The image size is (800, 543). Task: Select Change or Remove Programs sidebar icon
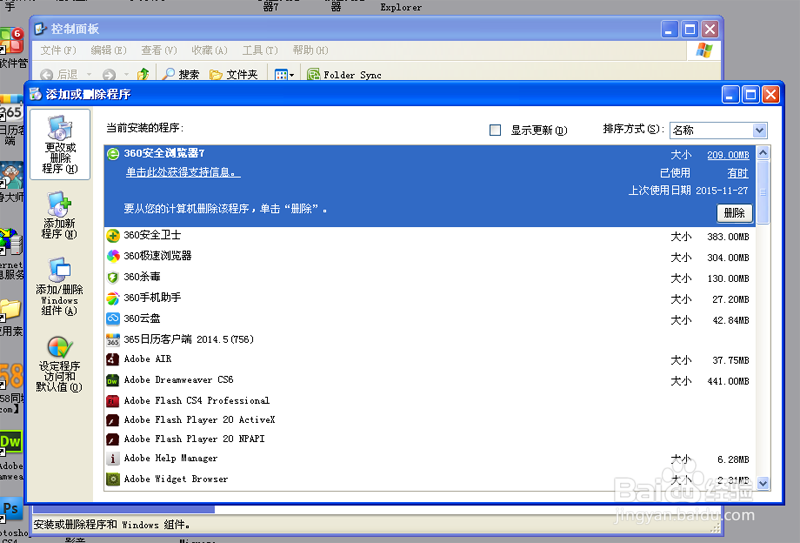(x=60, y=144)
